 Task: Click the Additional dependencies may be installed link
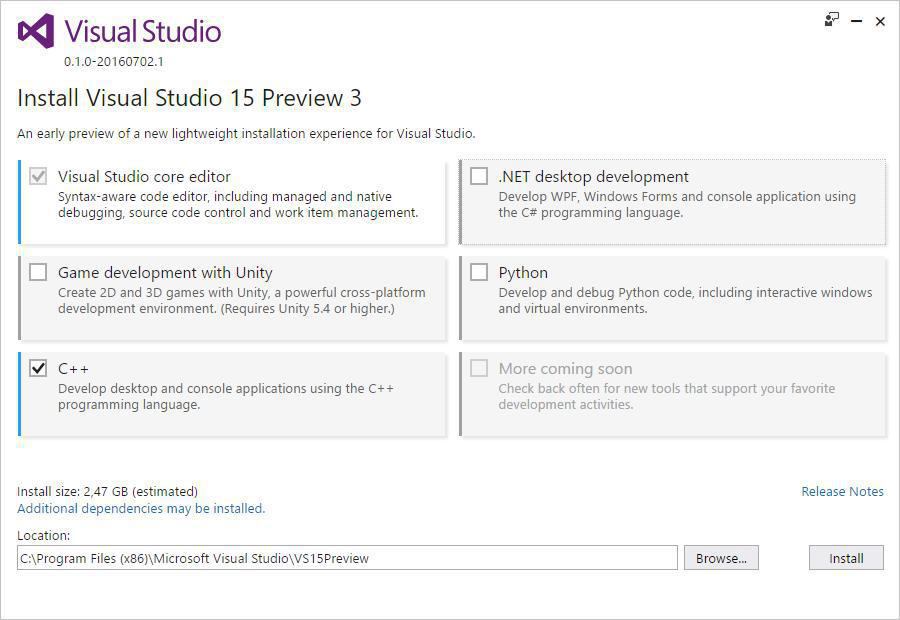(x=141, y=509)
